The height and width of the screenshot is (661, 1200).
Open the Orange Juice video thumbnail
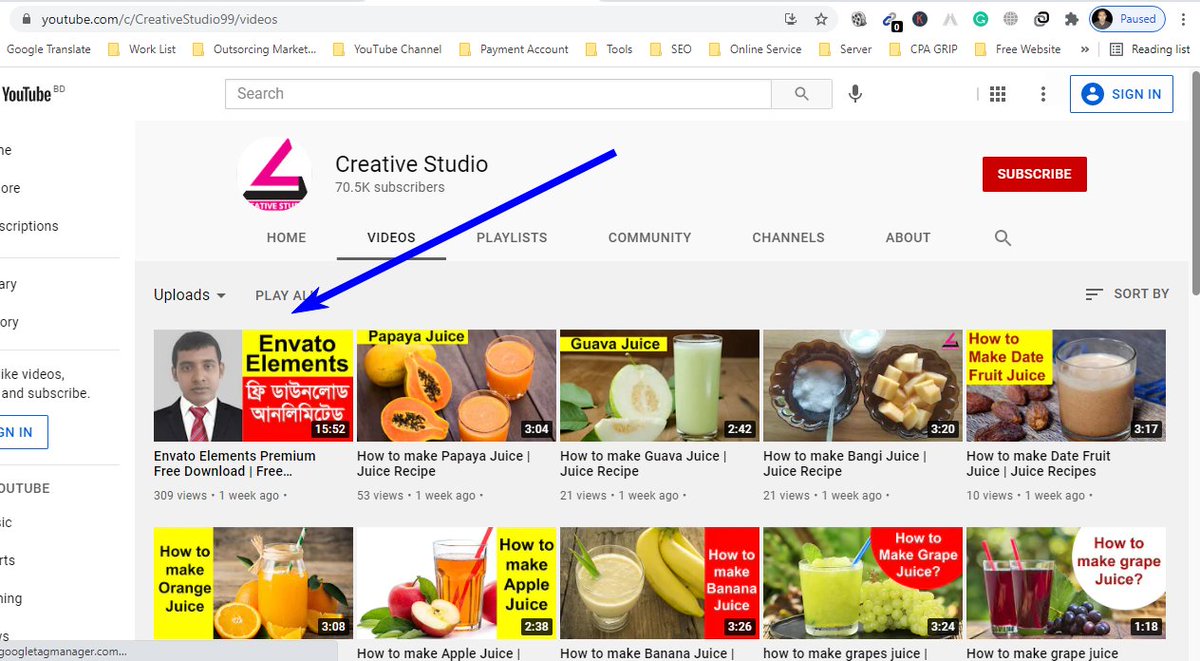253,584
